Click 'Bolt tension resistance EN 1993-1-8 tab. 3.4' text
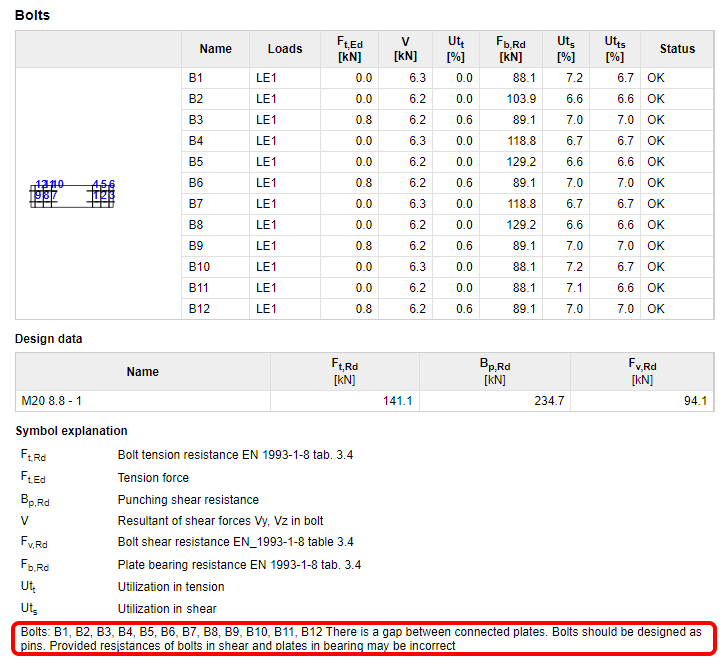This screenshot has width=725, height=668. point(235,455)
